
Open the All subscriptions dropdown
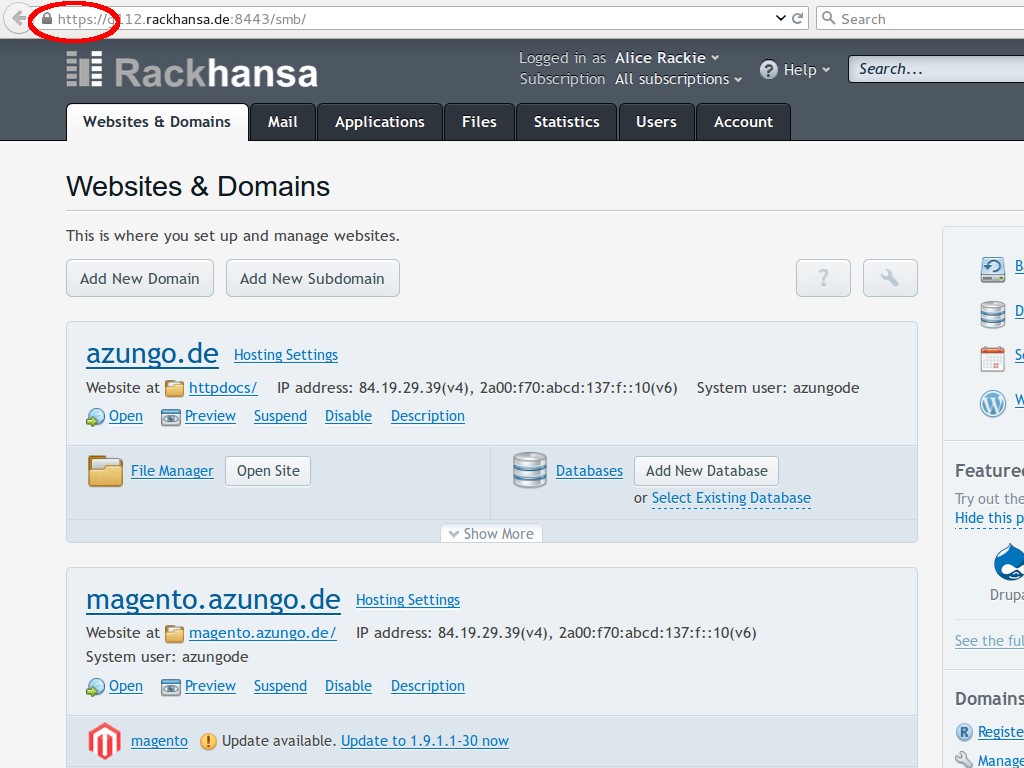coord(679,79)
